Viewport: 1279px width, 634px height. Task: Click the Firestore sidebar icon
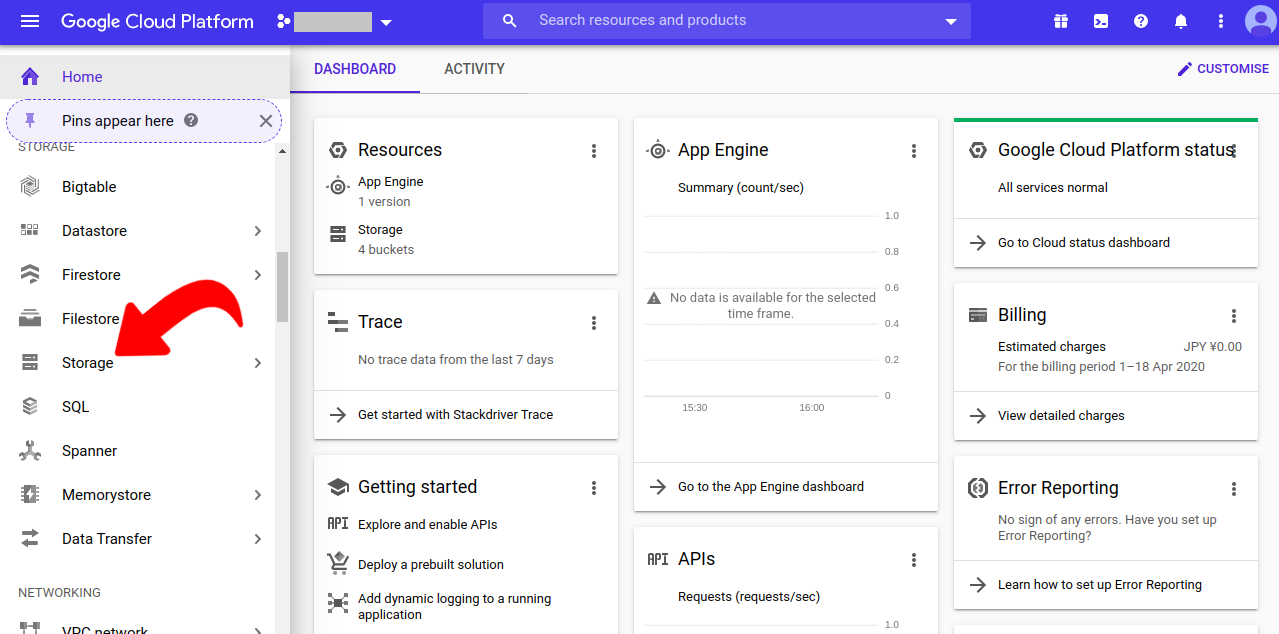[x=30, y=275]
